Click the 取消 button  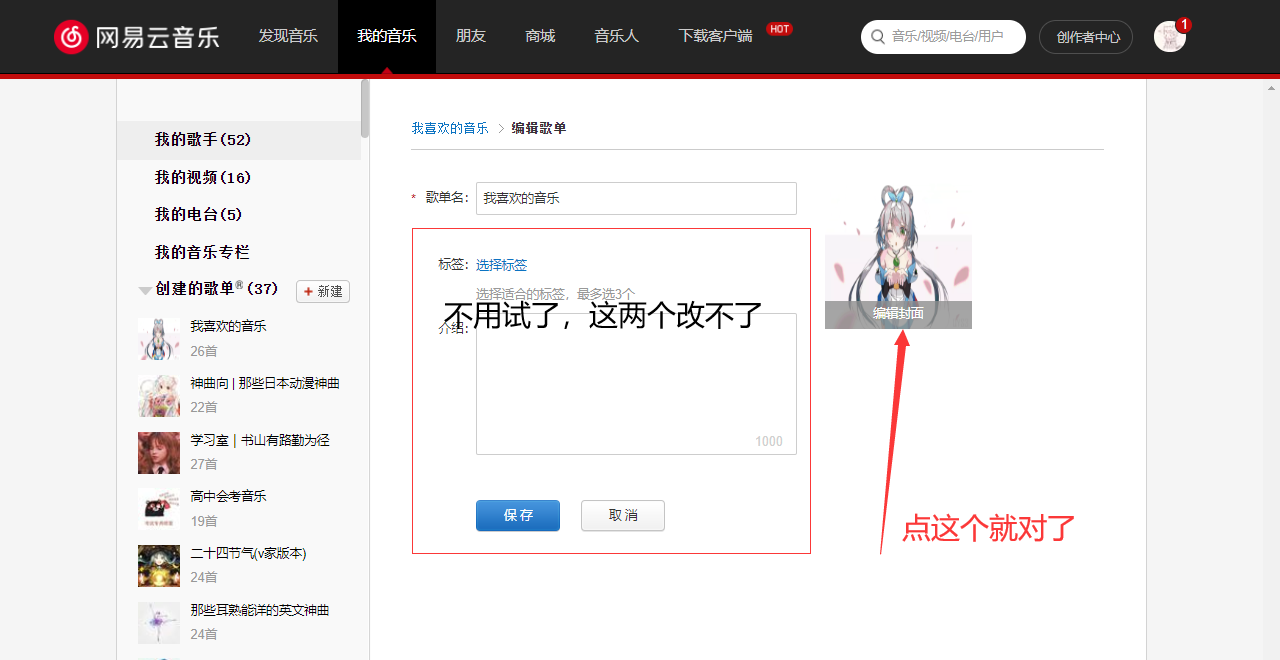[622, 516]
